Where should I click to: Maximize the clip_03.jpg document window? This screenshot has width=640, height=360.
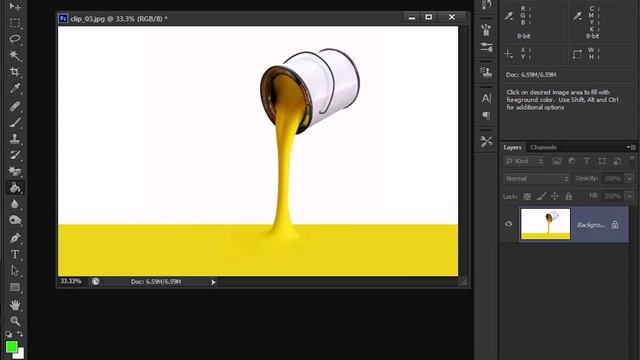click(x=429, y=17)
